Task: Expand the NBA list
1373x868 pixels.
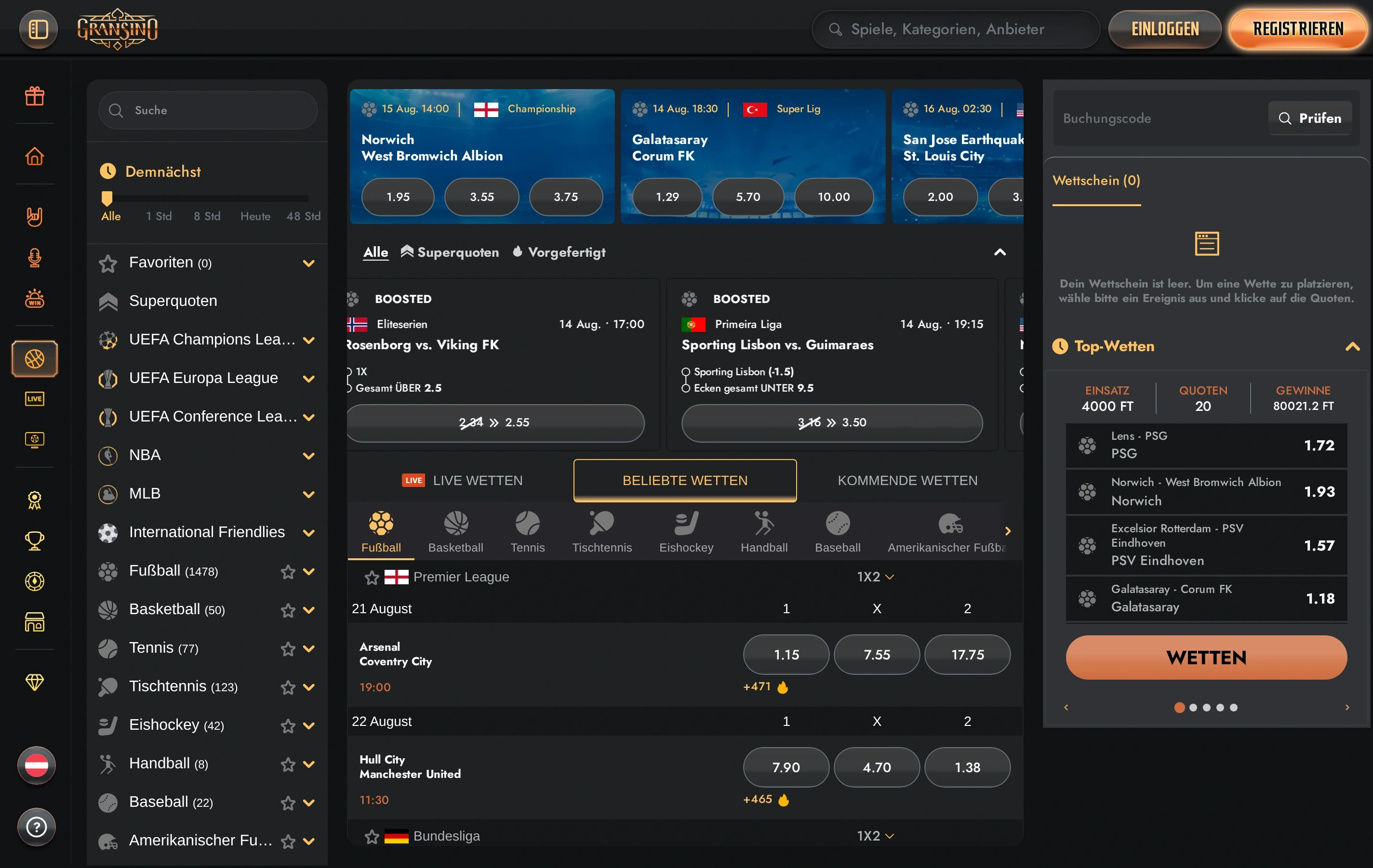Action: coord(308,456)
